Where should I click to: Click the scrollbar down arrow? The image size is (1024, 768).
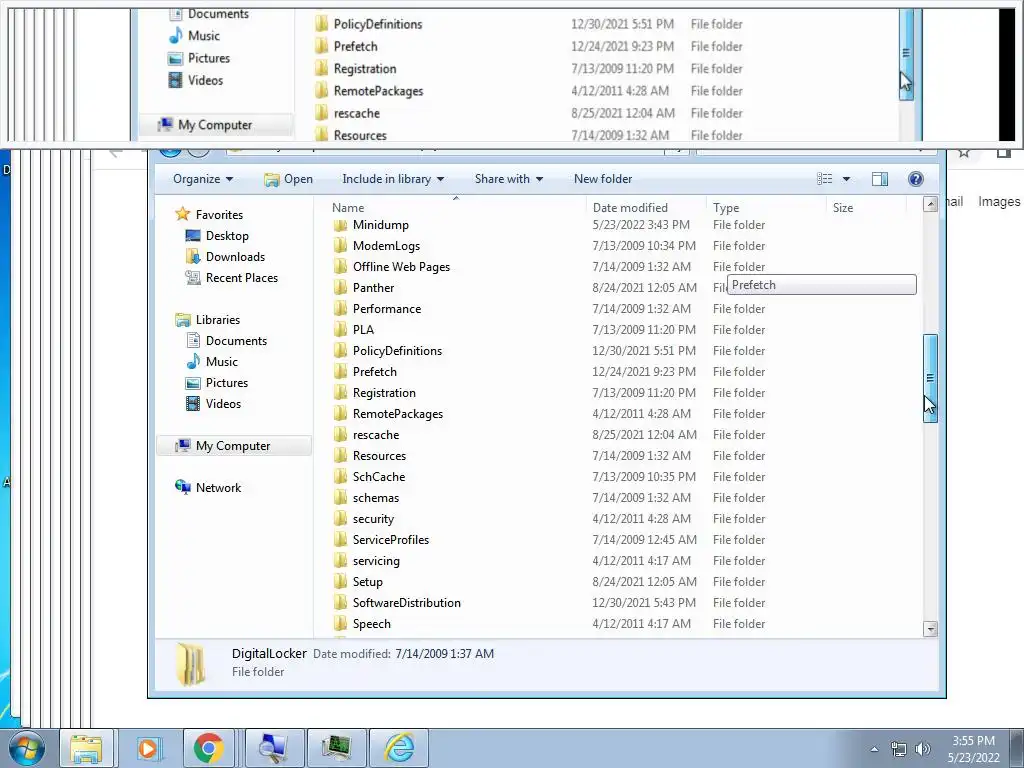coord(930,629)
